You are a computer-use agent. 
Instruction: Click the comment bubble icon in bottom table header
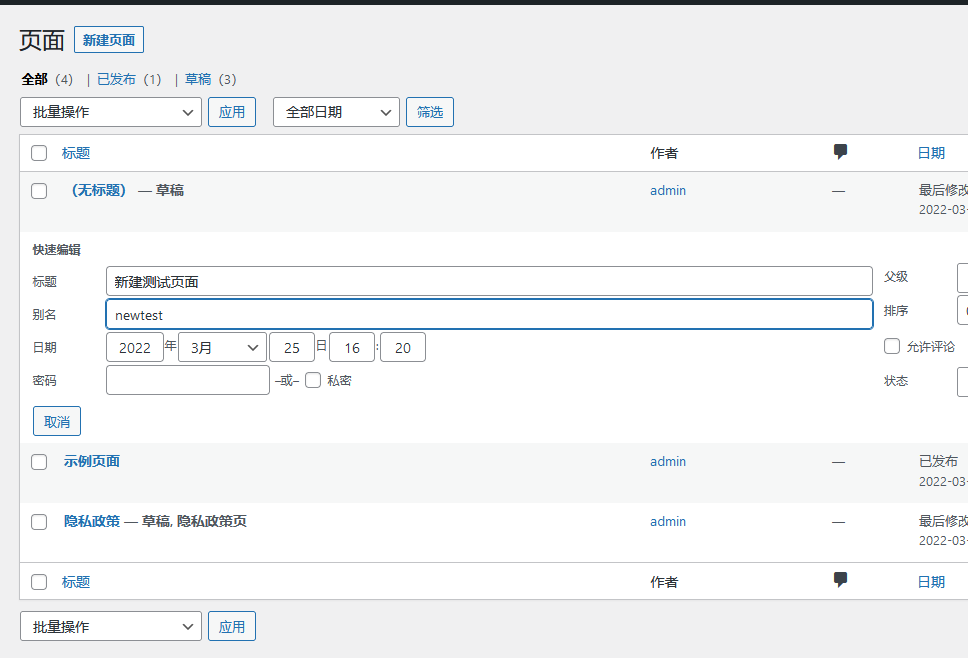[x=840, y=580]
